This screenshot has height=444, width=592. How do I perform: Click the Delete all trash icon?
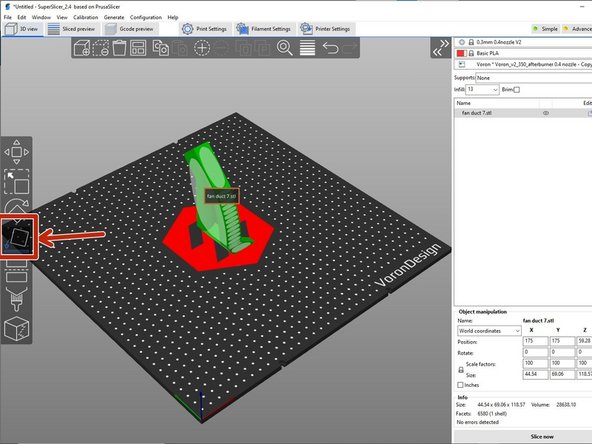point(119,48)
